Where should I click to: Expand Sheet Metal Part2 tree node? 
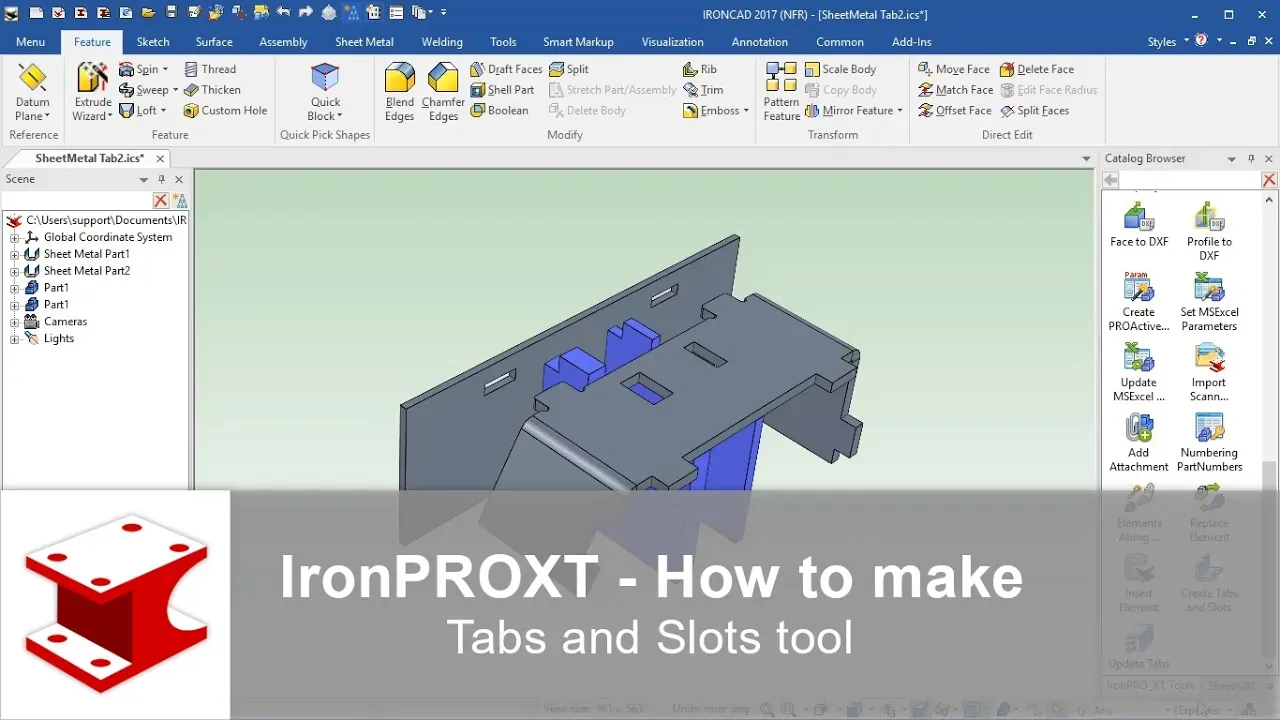pos(14,271)
